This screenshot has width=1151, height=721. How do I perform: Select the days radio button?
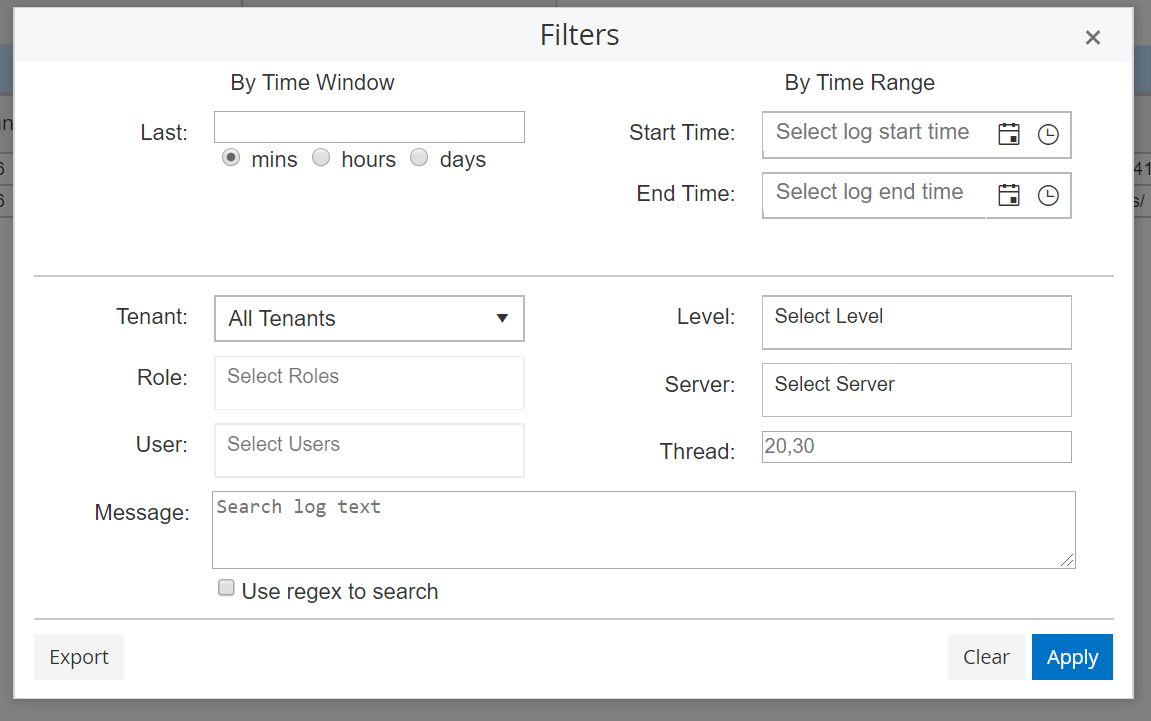(x=419, y=158)
